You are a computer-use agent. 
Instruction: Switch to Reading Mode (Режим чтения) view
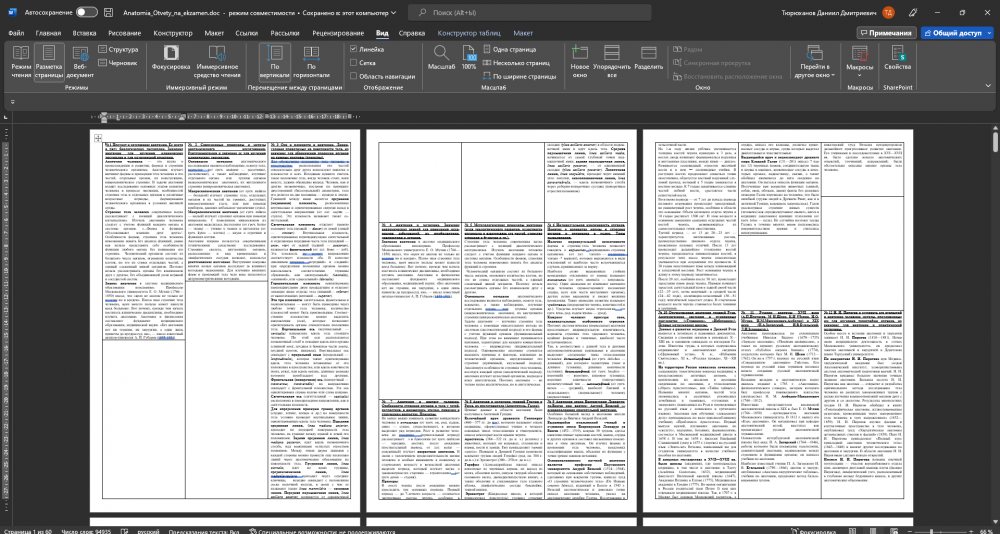click(x=21, y=62)
